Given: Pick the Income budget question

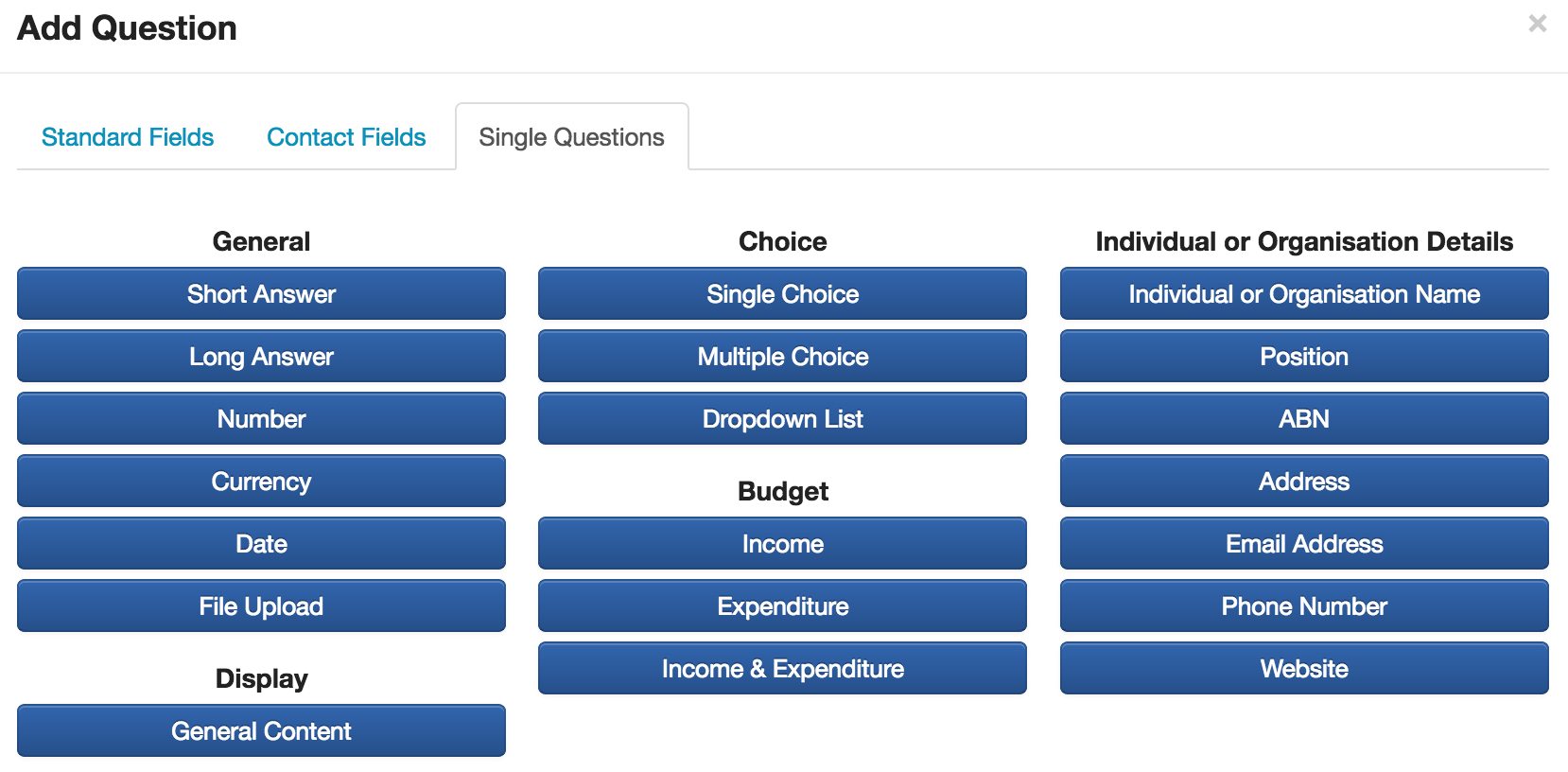Looking at the screenshot, I should point(782,544).
